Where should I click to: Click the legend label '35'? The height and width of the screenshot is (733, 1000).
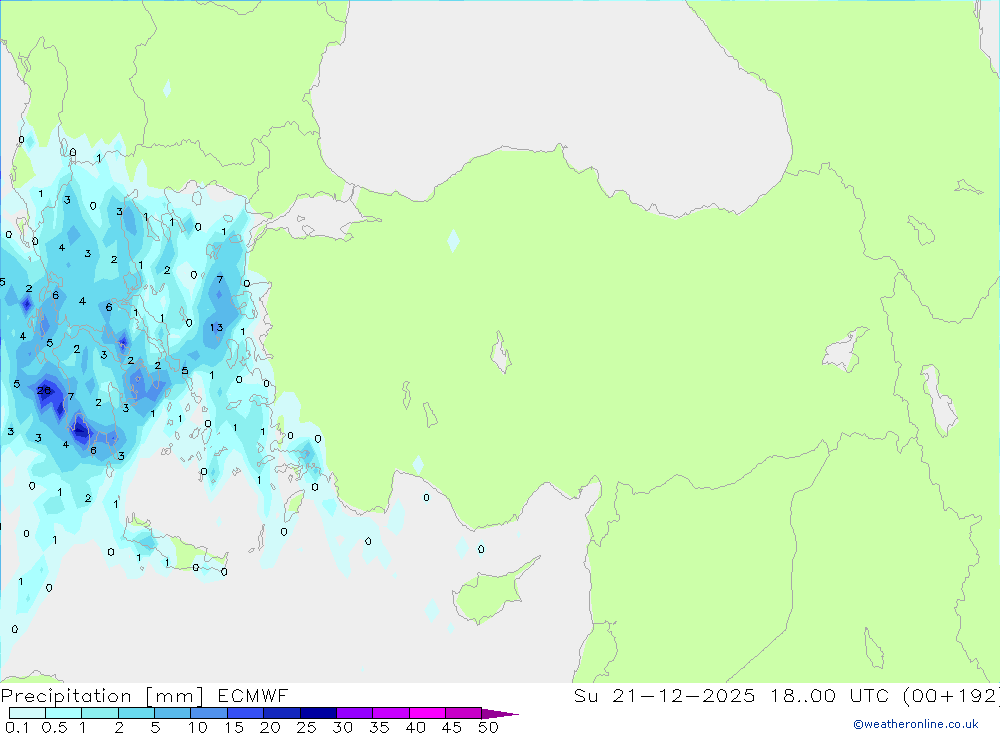tap(379, 727)
